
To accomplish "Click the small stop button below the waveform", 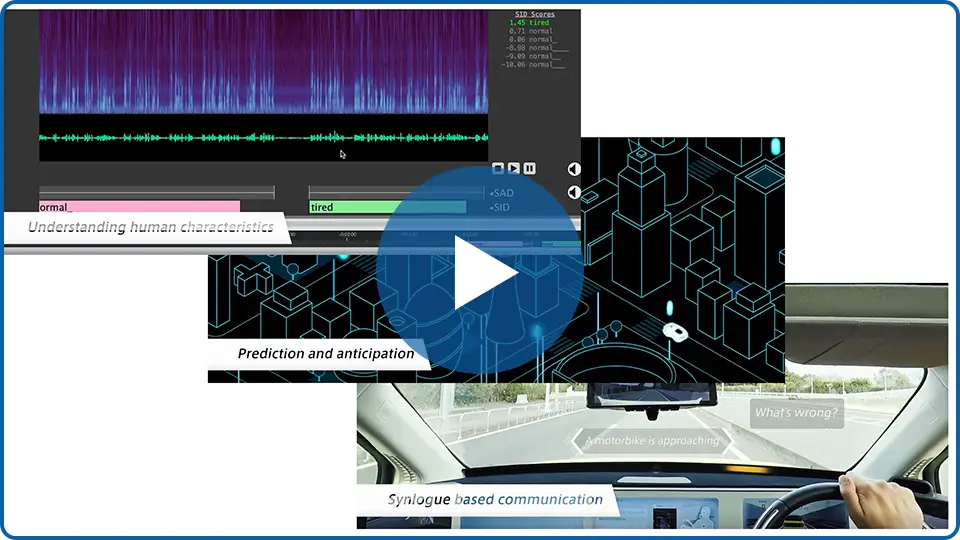I will click(498, 168).
